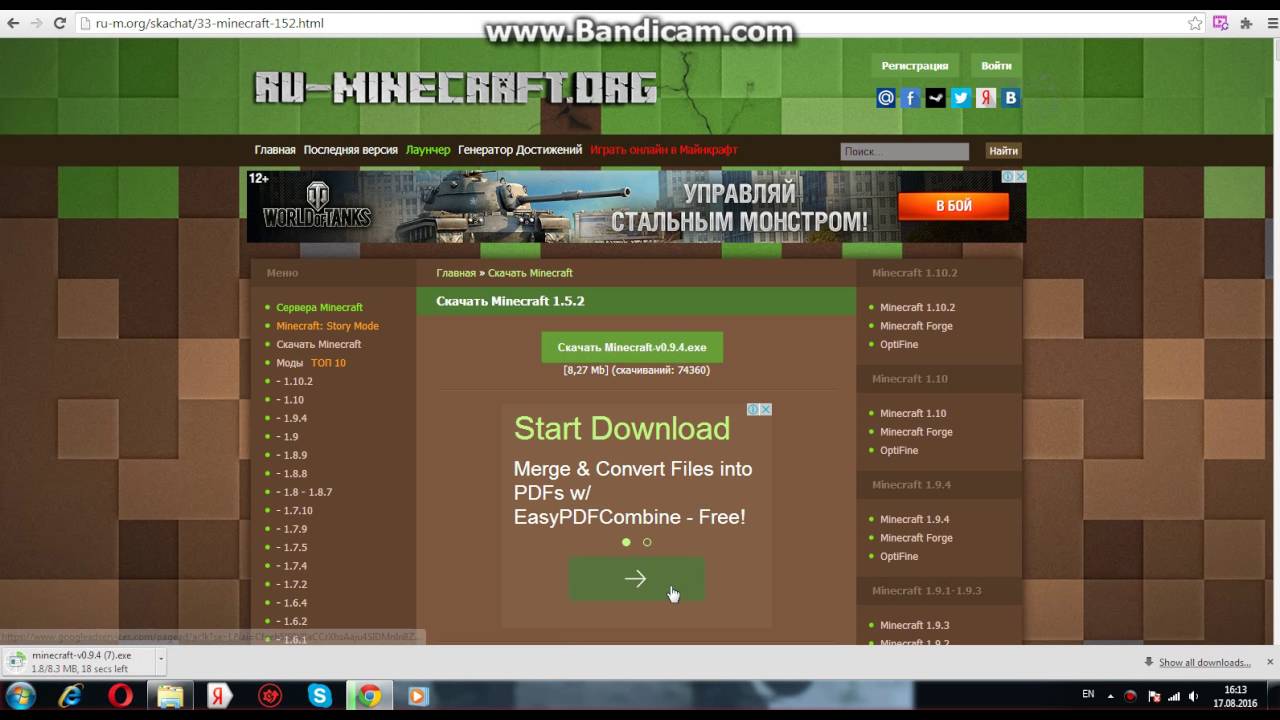Click EN language indicator in tray

pos(1088,694)
